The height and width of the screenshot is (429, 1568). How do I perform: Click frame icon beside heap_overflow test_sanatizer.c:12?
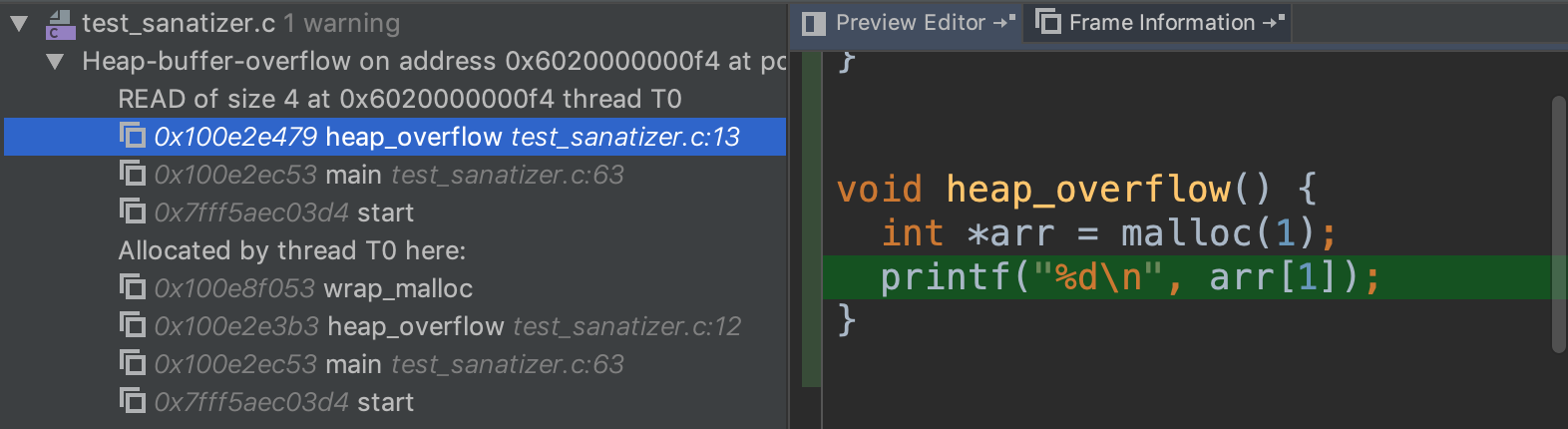pos(133,325)
